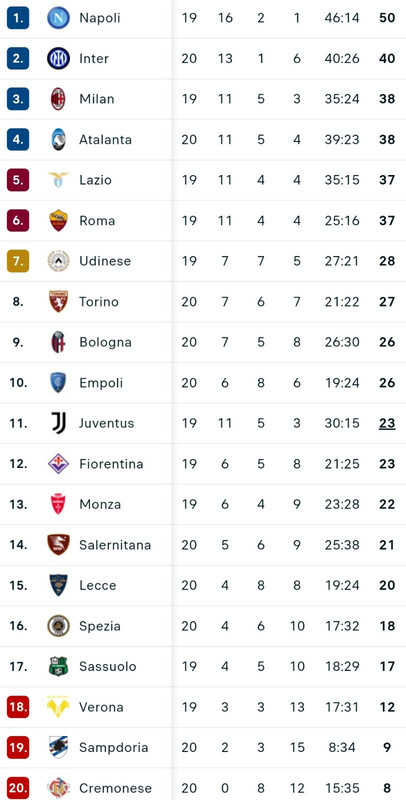Select the AC Milan crest icon

pyautogui.click(x=59, y=99)
